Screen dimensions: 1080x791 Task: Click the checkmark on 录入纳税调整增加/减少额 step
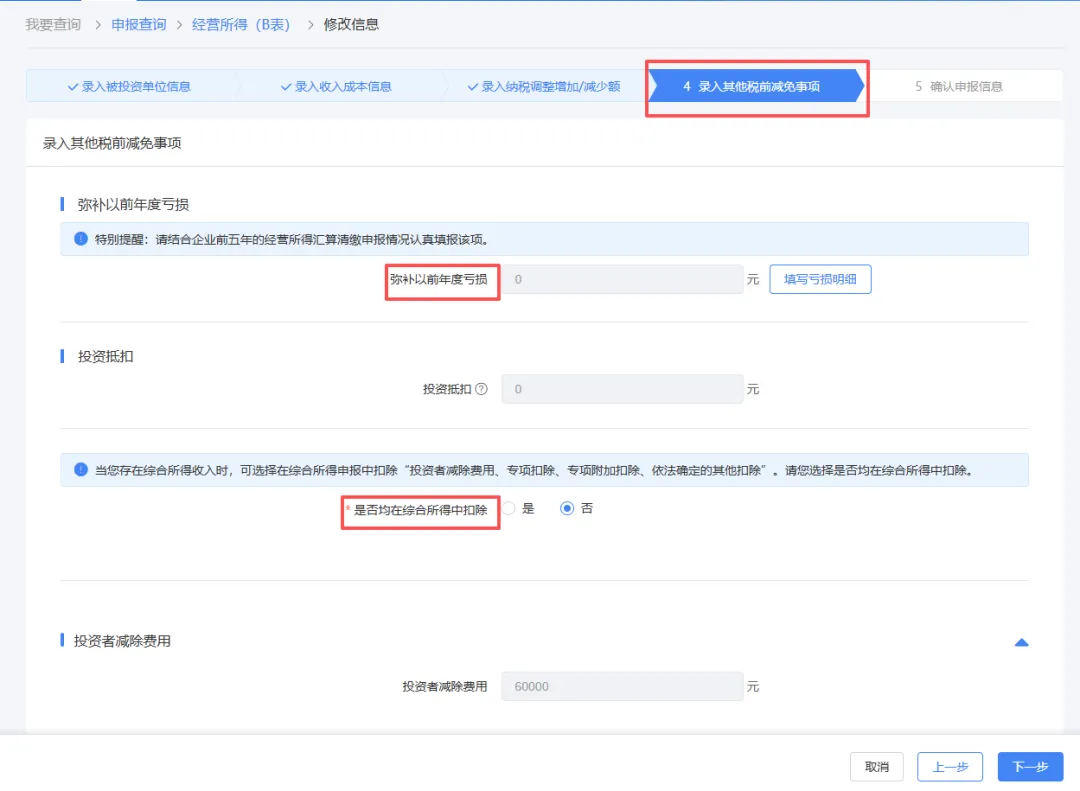pos(472,87)
